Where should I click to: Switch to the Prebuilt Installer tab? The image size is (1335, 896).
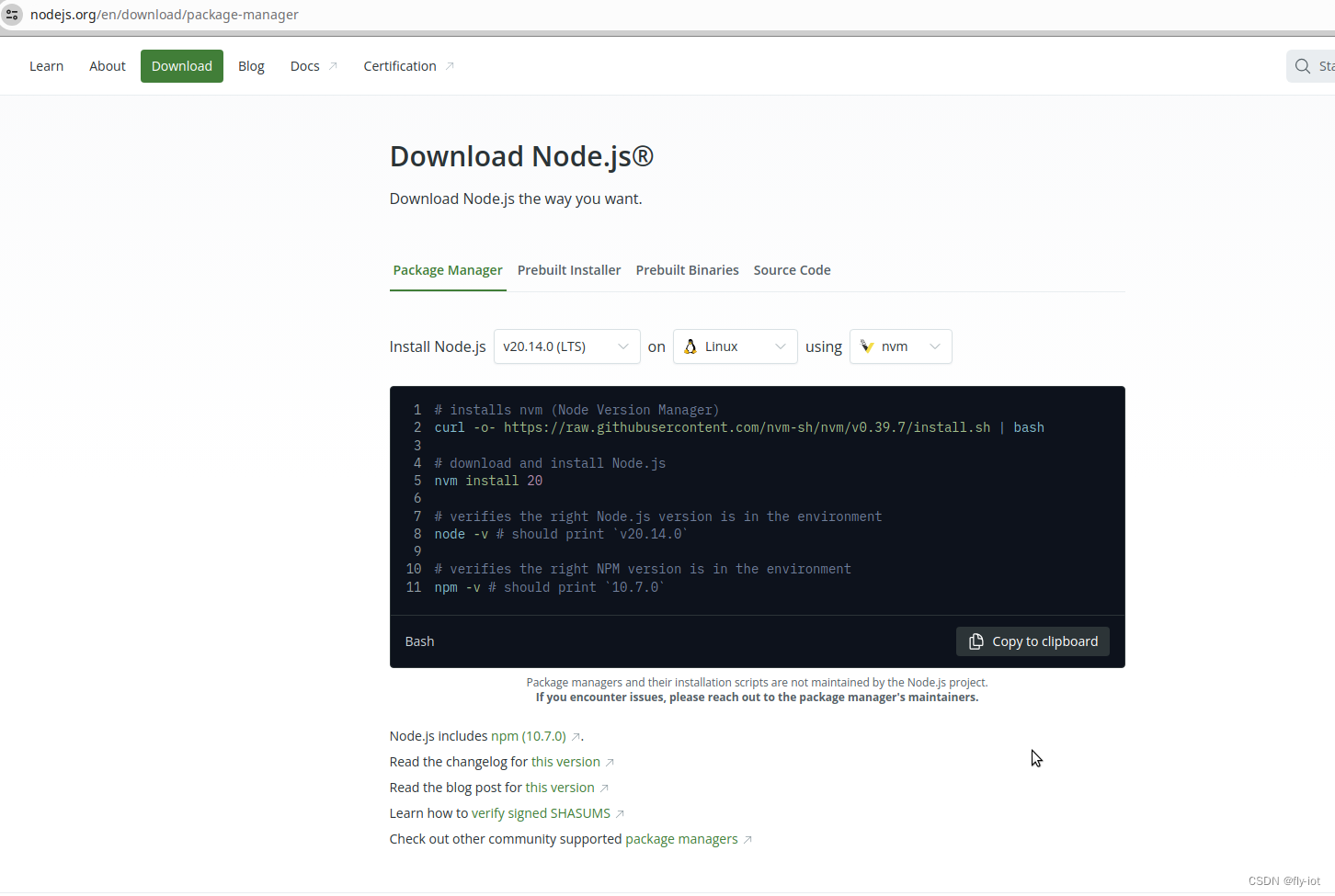[569, 270]
